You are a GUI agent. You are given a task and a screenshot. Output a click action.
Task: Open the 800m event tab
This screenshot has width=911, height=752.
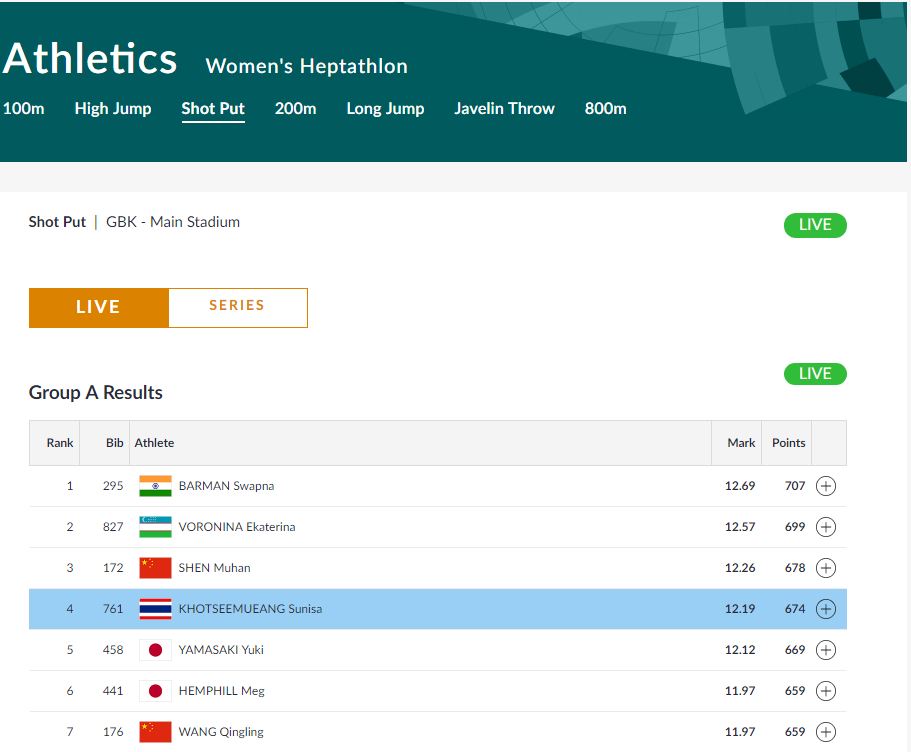click(x=605, y=109)
